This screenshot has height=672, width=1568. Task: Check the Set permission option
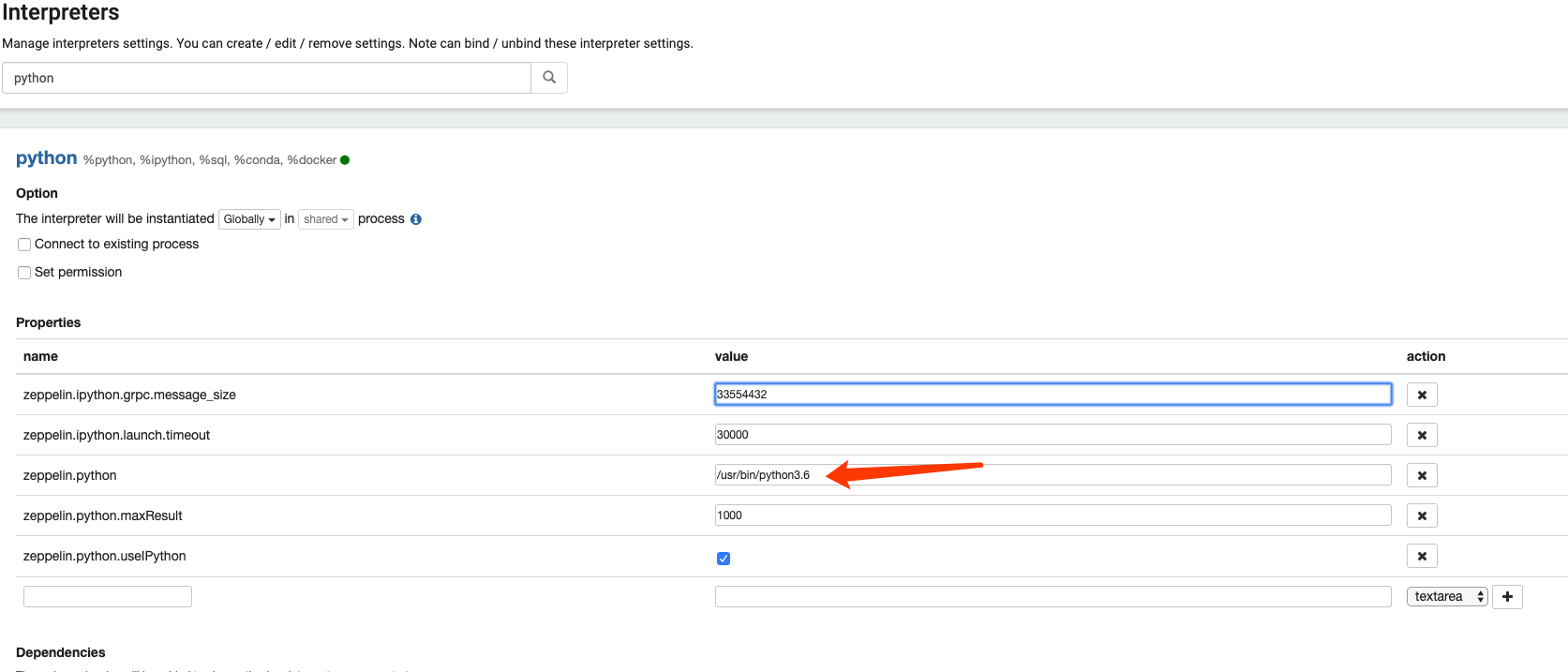click(24, 273)
